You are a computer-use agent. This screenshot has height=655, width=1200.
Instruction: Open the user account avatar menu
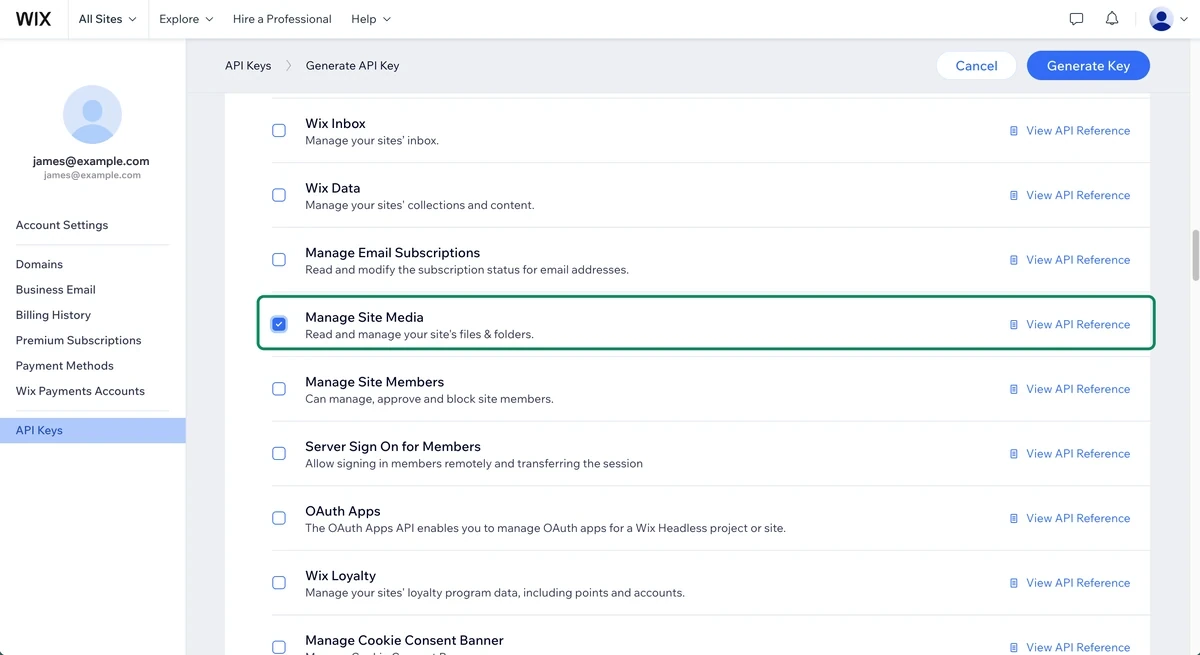pyautogui.click(x=1167, y=19)
